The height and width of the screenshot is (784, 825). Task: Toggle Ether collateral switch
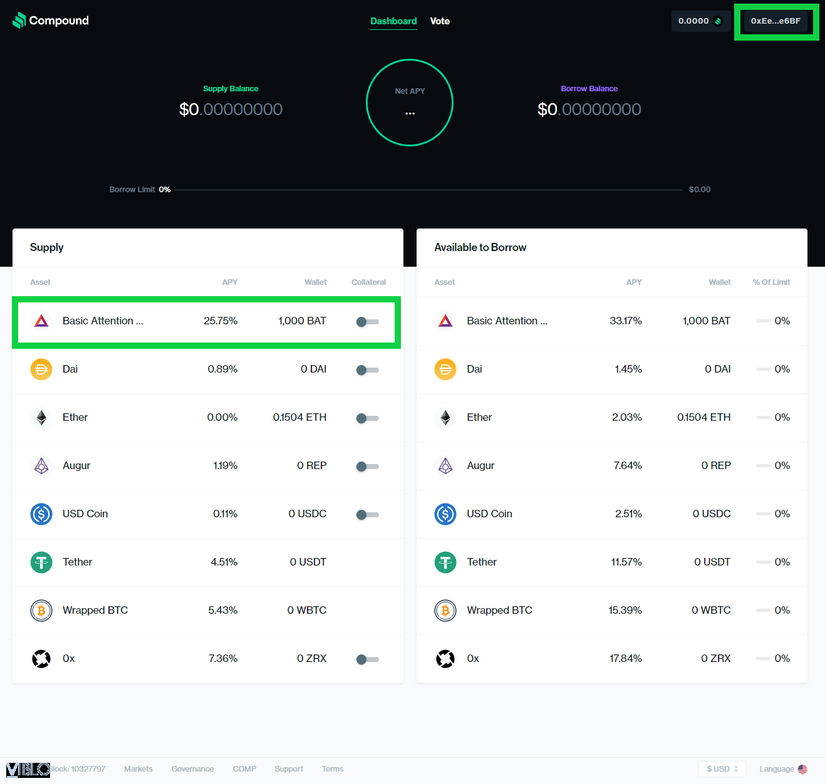click(x=367, y=418)
